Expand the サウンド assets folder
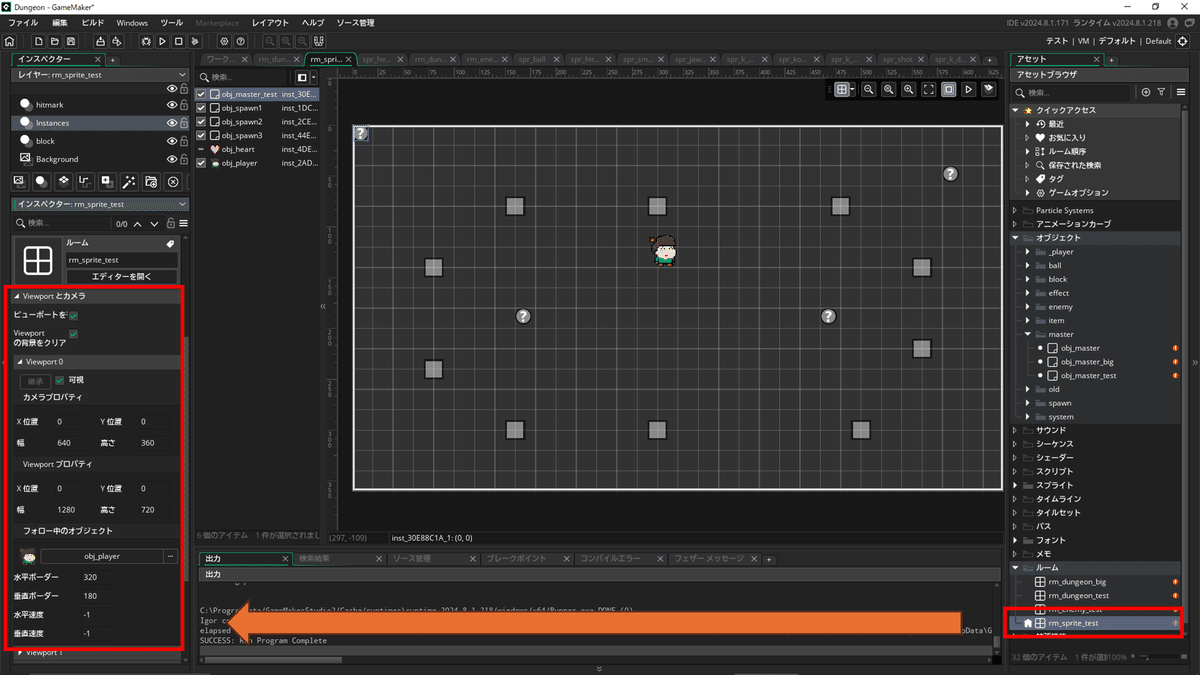Screen dimensions: 1200x675 tap(1015, 430)
